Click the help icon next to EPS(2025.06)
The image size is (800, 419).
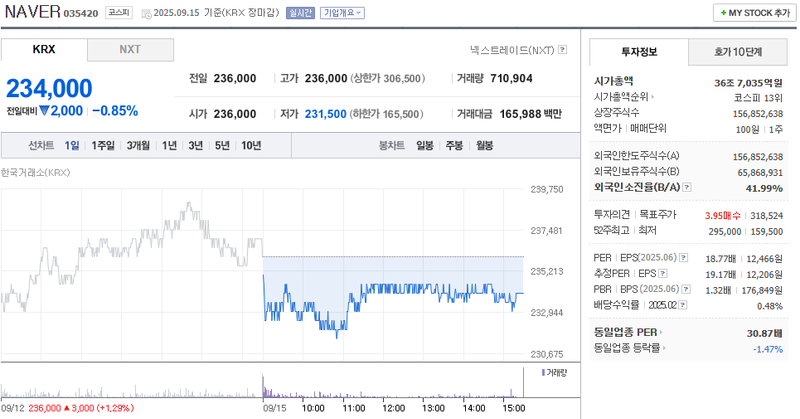(683, 258)
